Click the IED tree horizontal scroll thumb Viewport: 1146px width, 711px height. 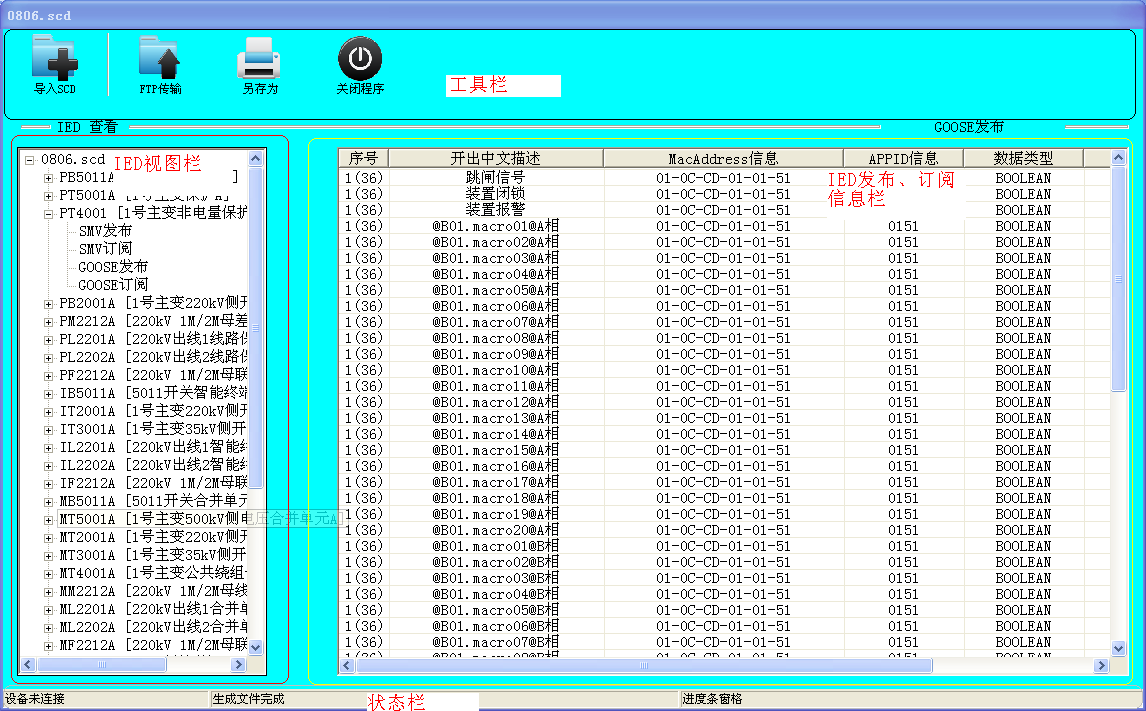click(102, 664)
